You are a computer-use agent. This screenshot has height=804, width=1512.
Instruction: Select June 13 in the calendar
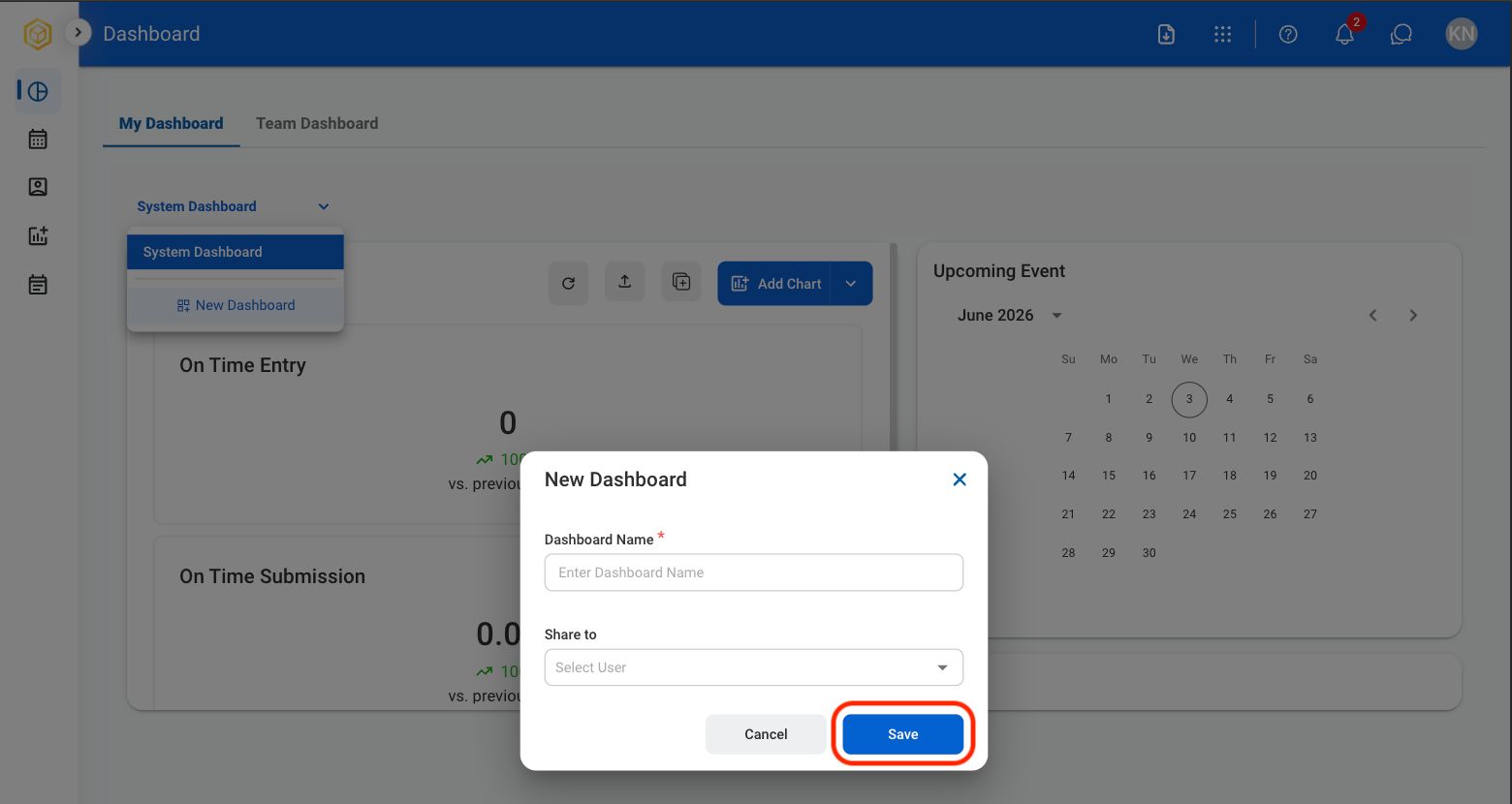1310,438
